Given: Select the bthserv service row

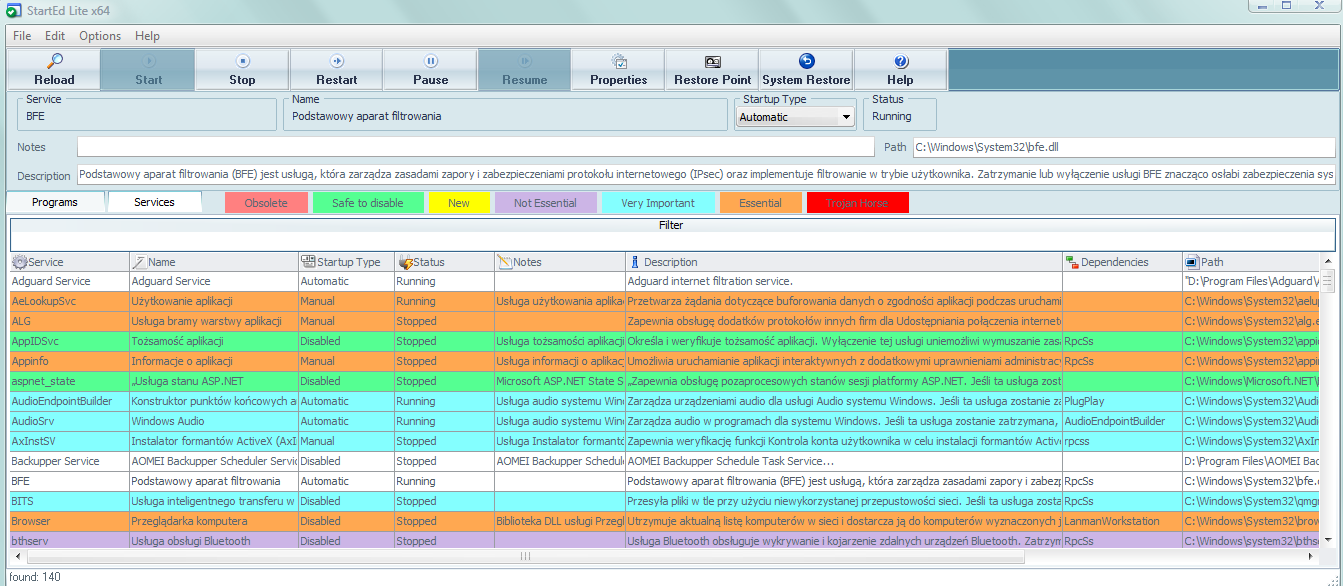Looking at the screenshot, I should pyautogui.click(x=665, y=541).
